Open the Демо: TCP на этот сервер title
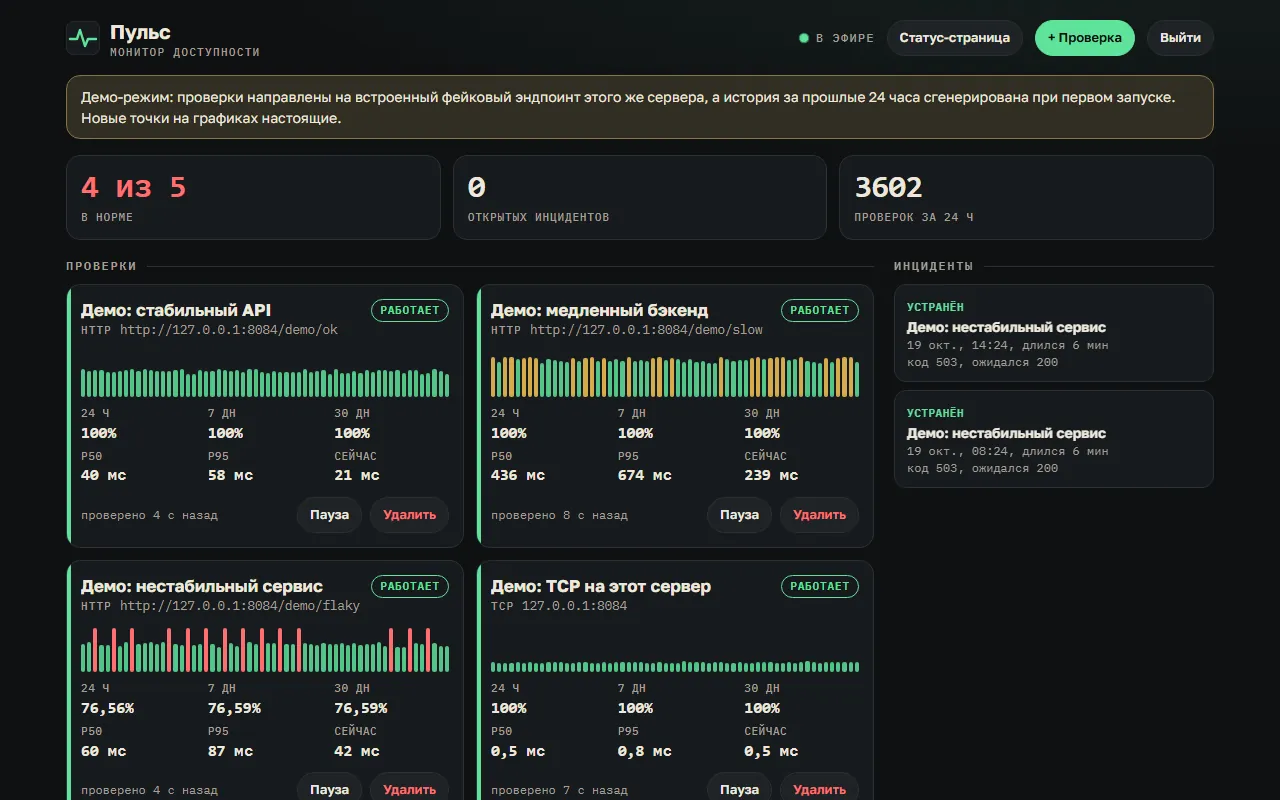Image resolution: width=1280 pixels, height=800 pixels. pos(601,586)
